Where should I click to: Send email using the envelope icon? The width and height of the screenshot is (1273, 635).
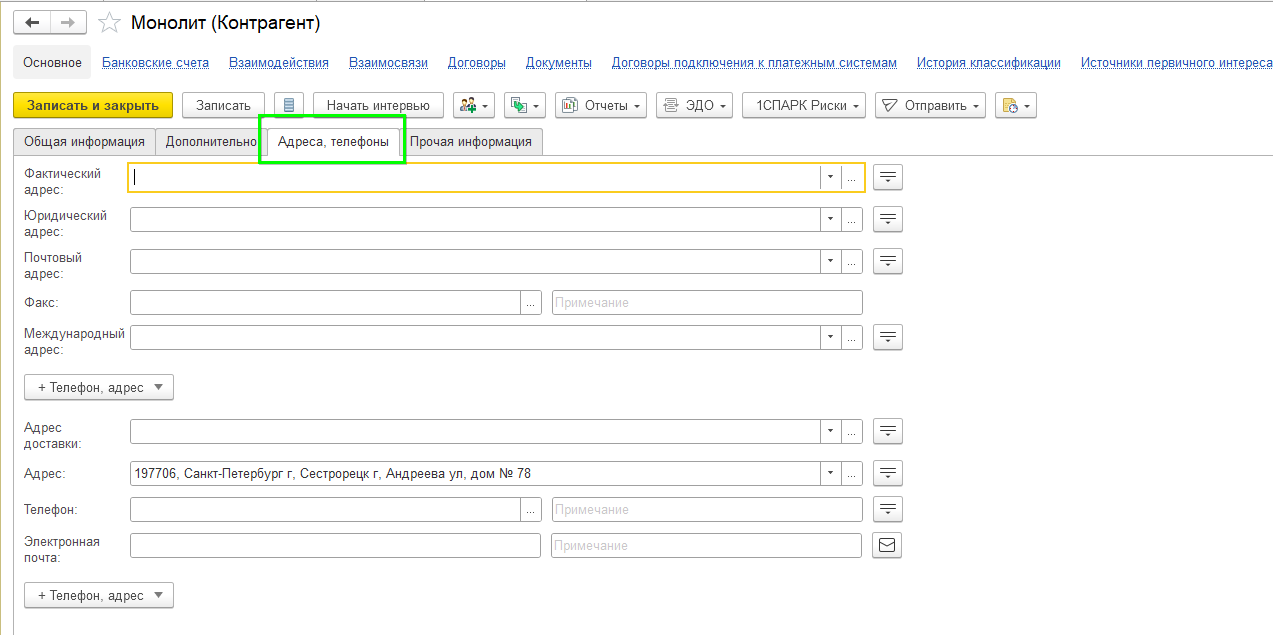(888, 545)
